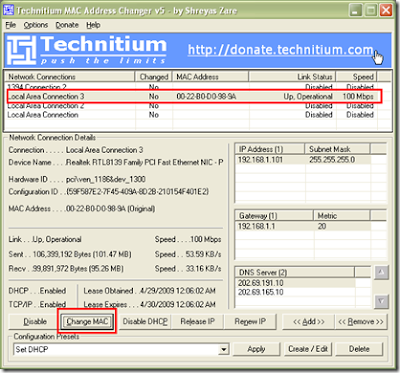Click the Gateway (1) column header
400x373 pixels.
point(274,216)
